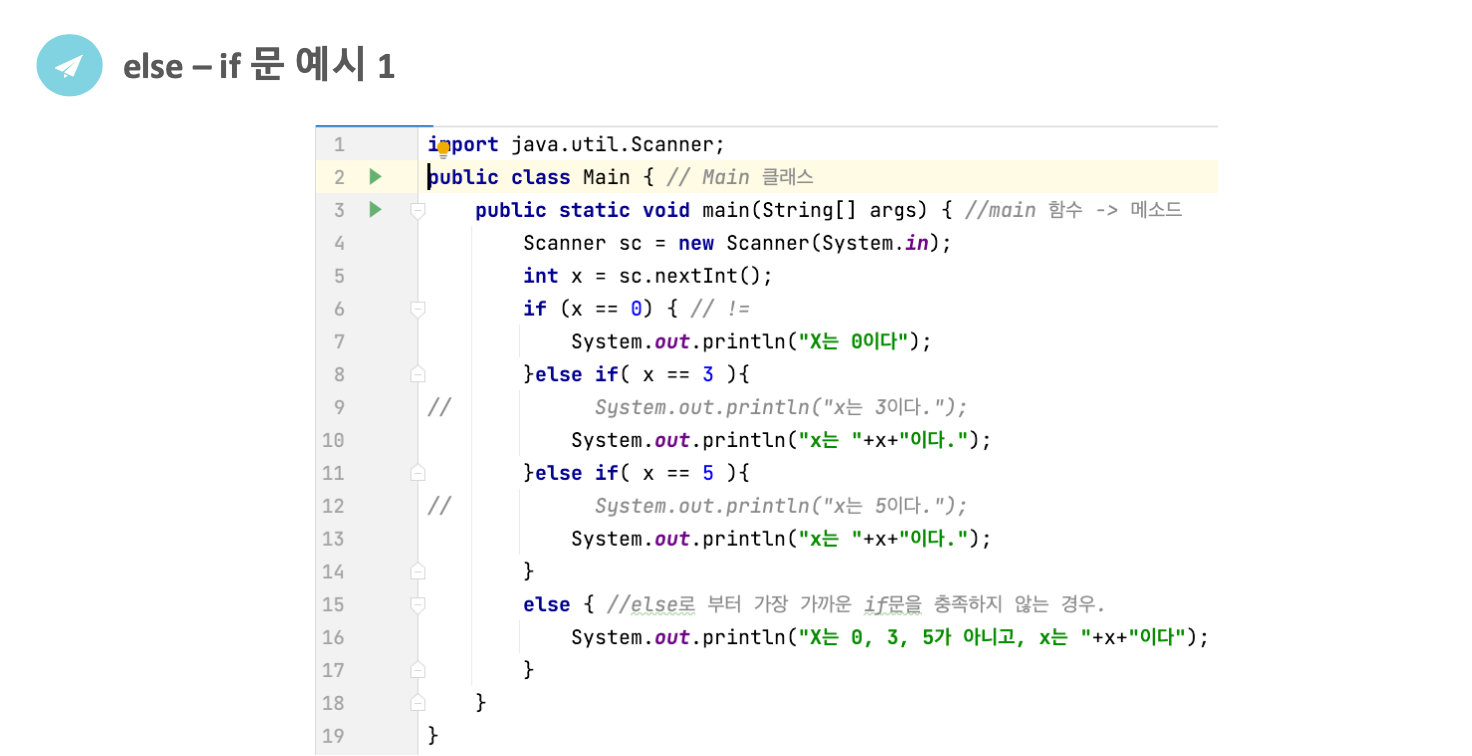This screenshot has width=1472, height=756.
Task: Collapse the else-if fold marker on line 8
Action: coord(418,374)
